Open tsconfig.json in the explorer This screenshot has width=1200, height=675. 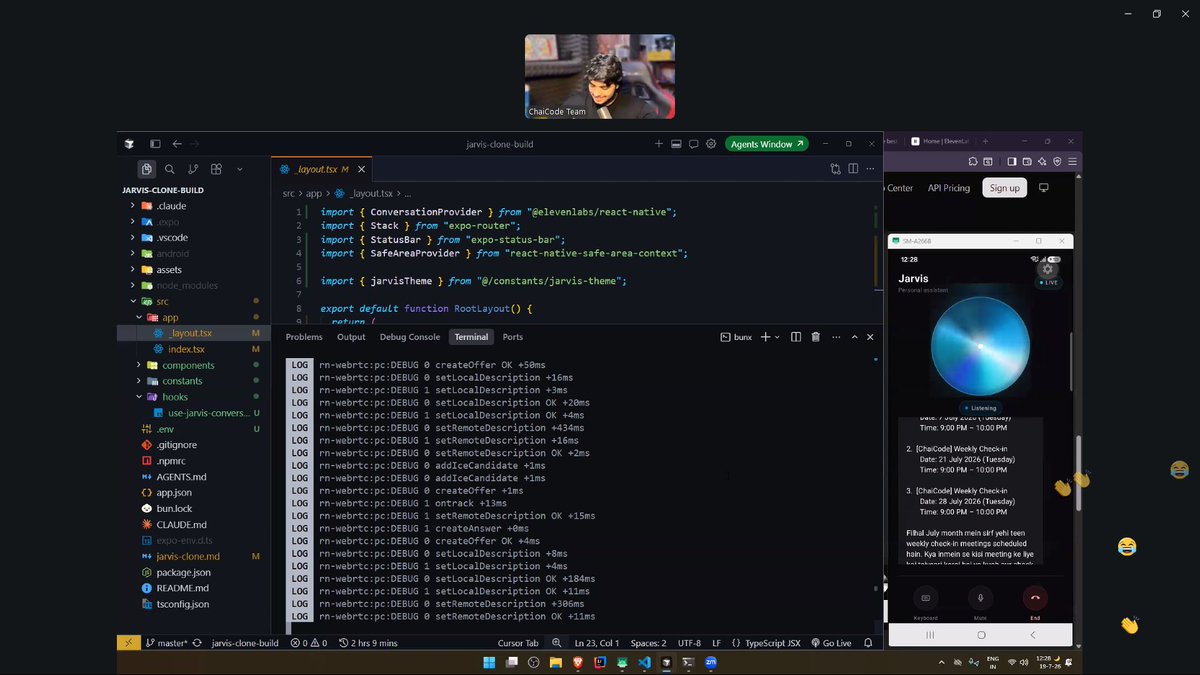pyautogui.click(x=183, y=604)
